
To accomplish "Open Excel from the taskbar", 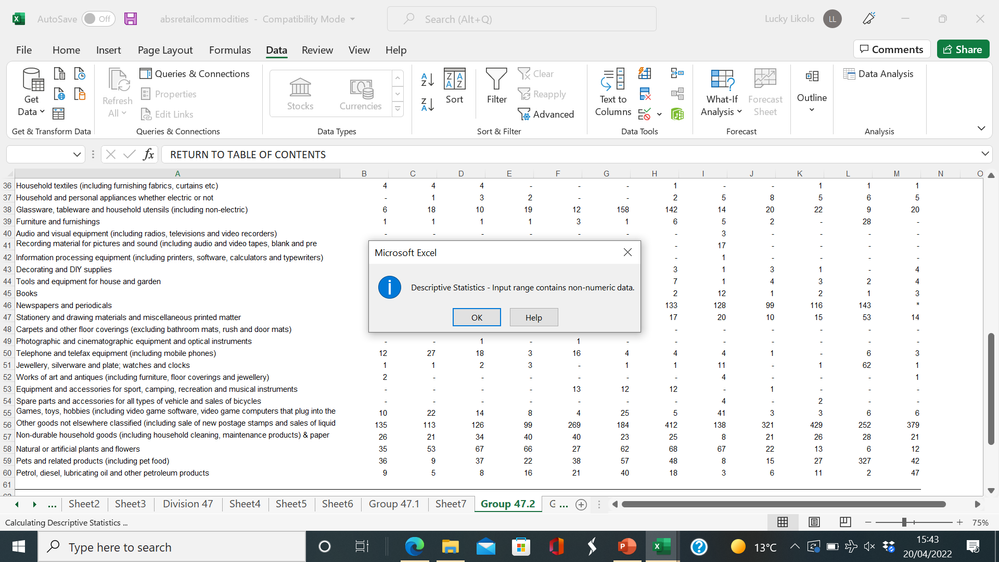I will (x=661, y=547).
